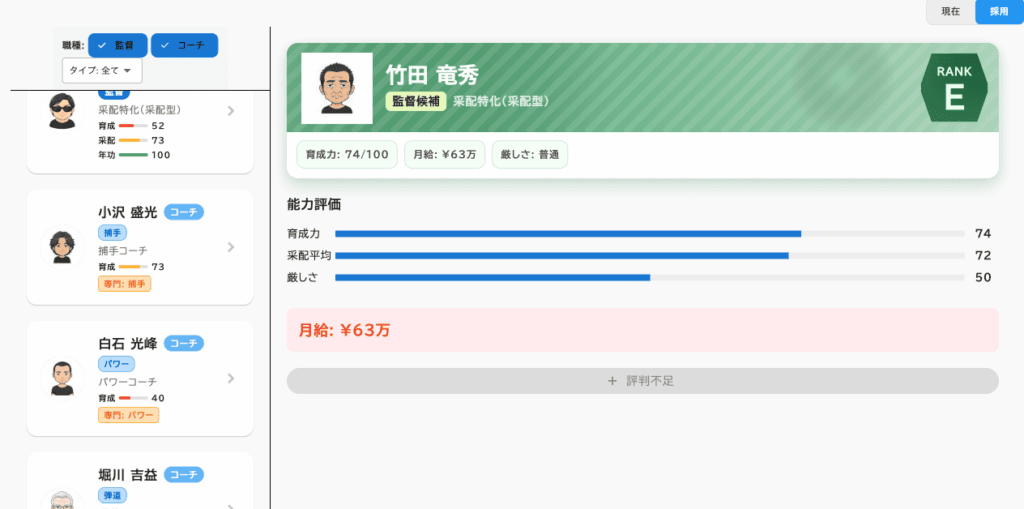
Task: Toggle the 監督 job filter
Action: point(118,45)
